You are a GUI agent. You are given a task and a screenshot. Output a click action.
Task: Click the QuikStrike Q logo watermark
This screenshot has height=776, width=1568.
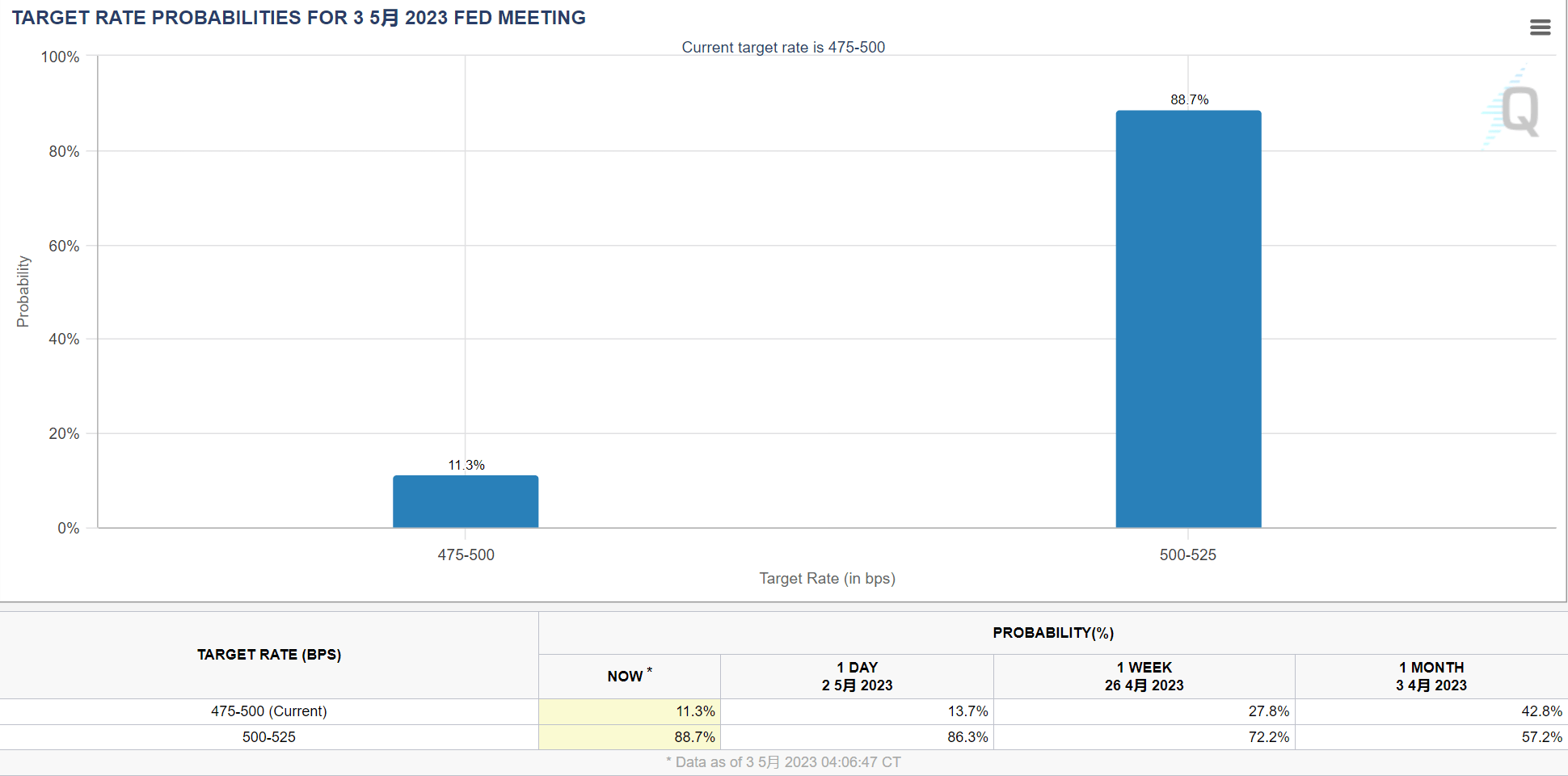(x=1511, y=109)
